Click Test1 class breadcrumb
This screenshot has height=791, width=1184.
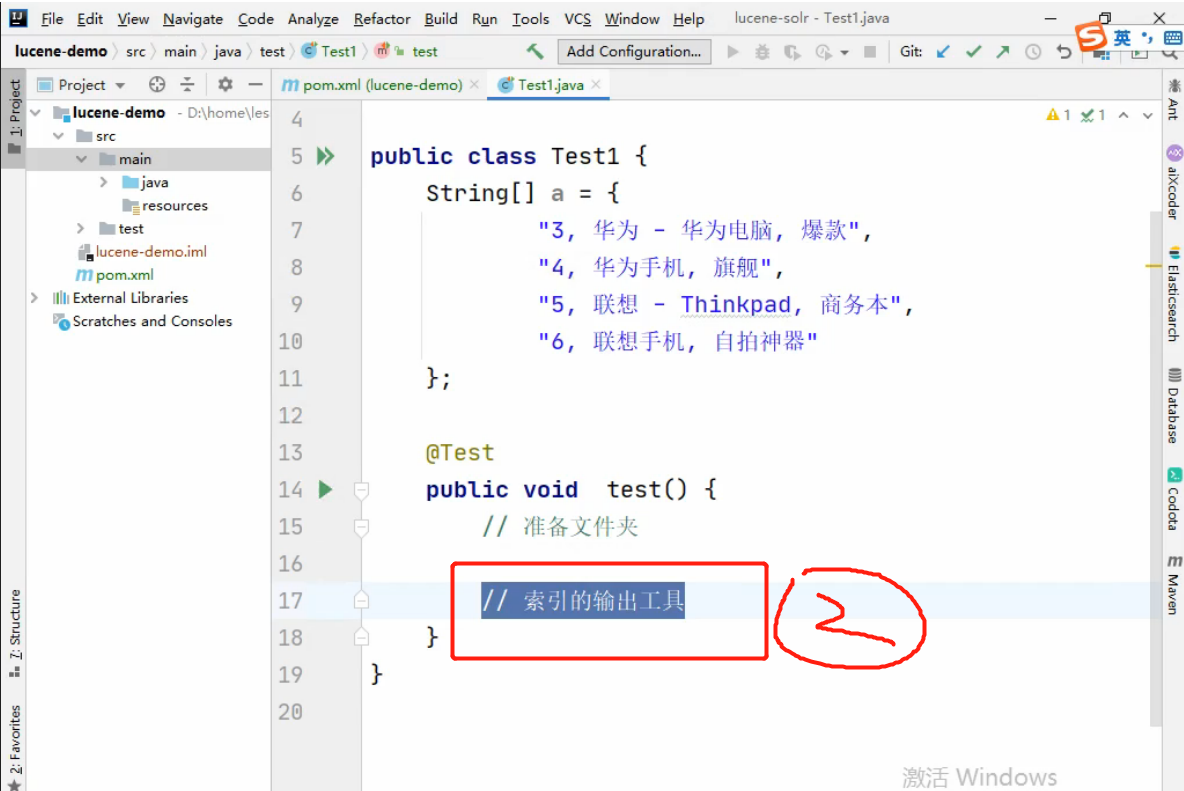(x=329, y=51)
